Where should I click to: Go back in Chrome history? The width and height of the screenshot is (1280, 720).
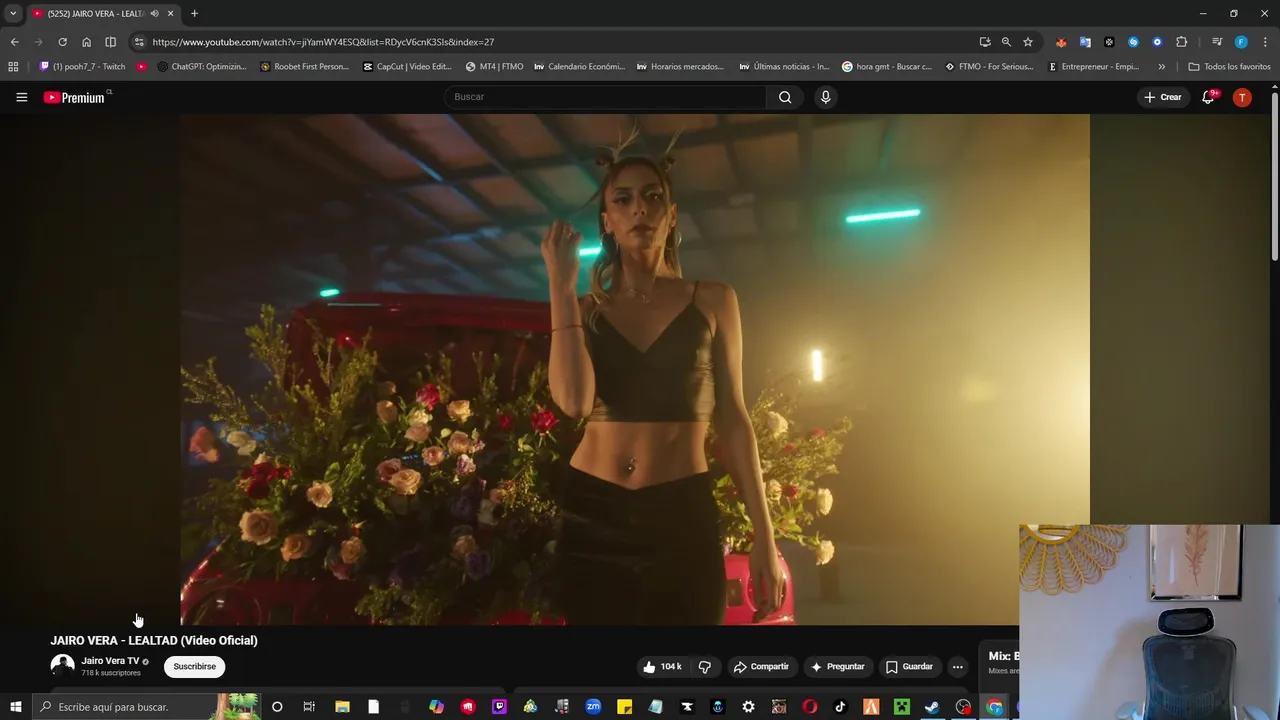[14, 42]
